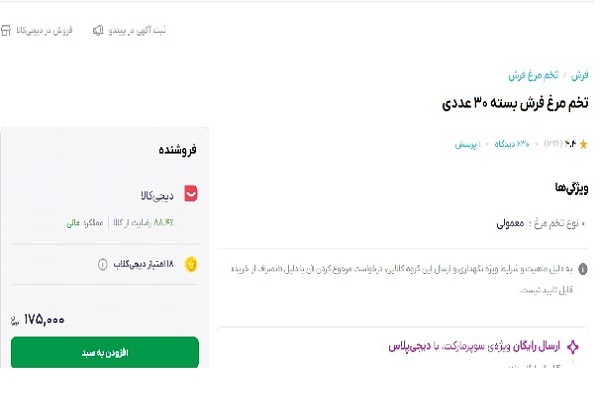This screenshot has width=600, height=400.
Task: Click the yellow rating star icon
Action: (x=583, y=144)
